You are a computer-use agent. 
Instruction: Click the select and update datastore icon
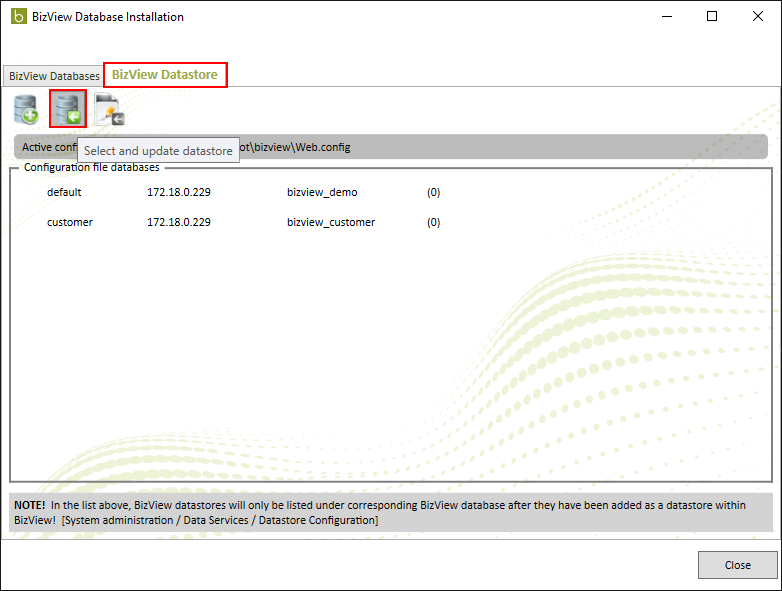(x=68, y=108)
